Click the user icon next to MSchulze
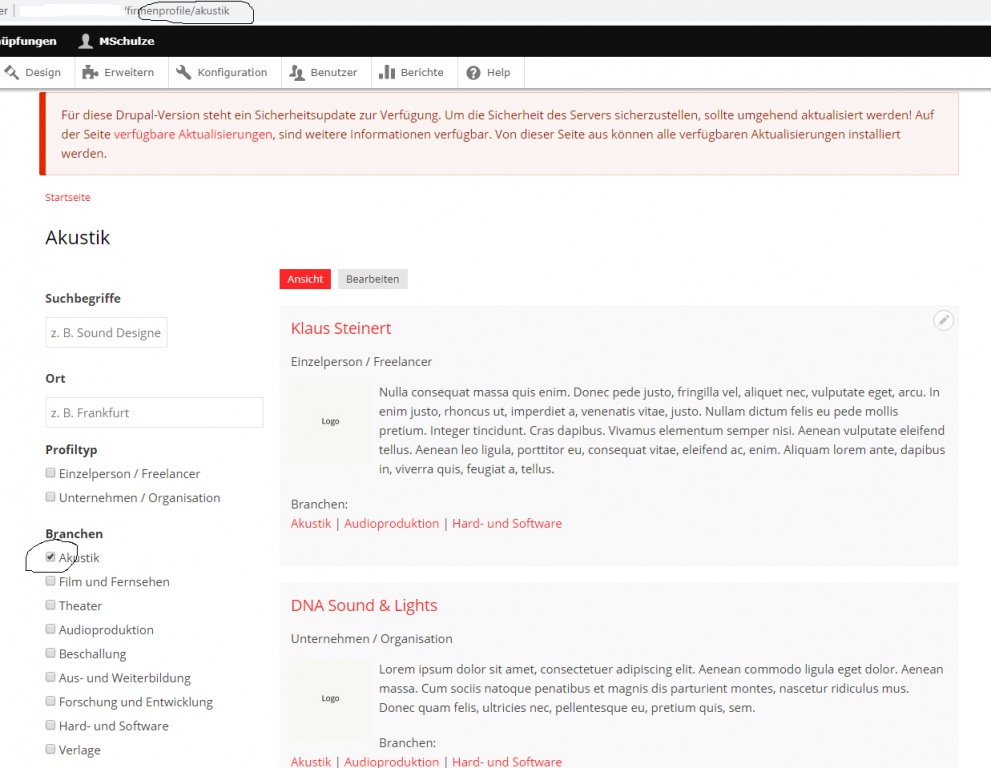The width and height of the screenshot is (991, 768). coord(86,41)
